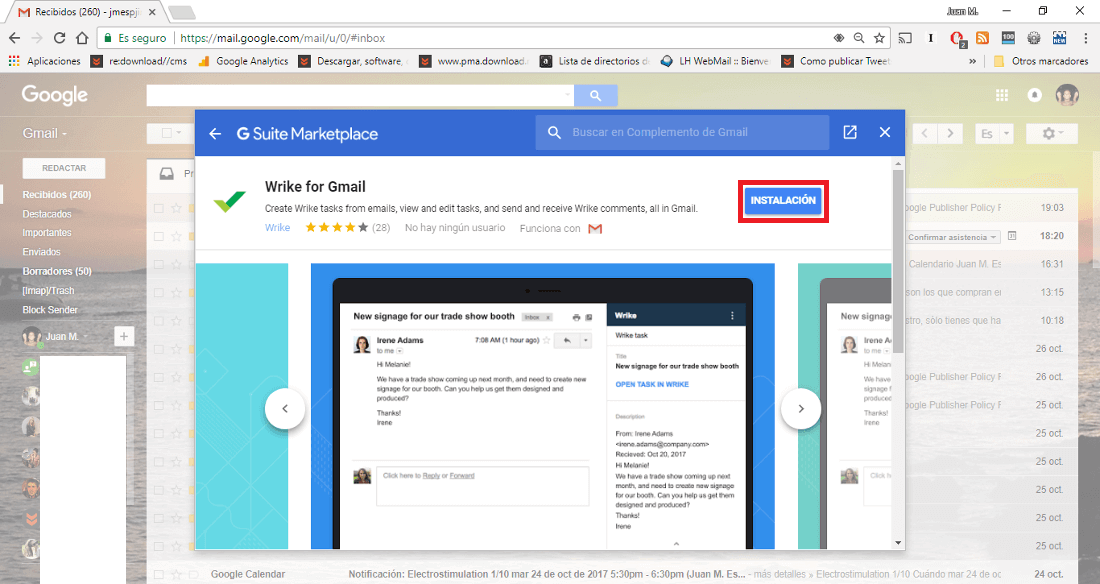Image resolution: width=1100 pixels, height=584 pixels.
Task: Go to older messages arrow
Action: pyautogui.click(x=950, y=133)
